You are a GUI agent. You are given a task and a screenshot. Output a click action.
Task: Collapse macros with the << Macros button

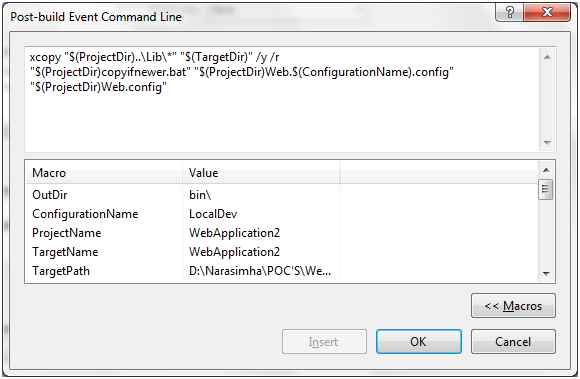pos(513,306)
